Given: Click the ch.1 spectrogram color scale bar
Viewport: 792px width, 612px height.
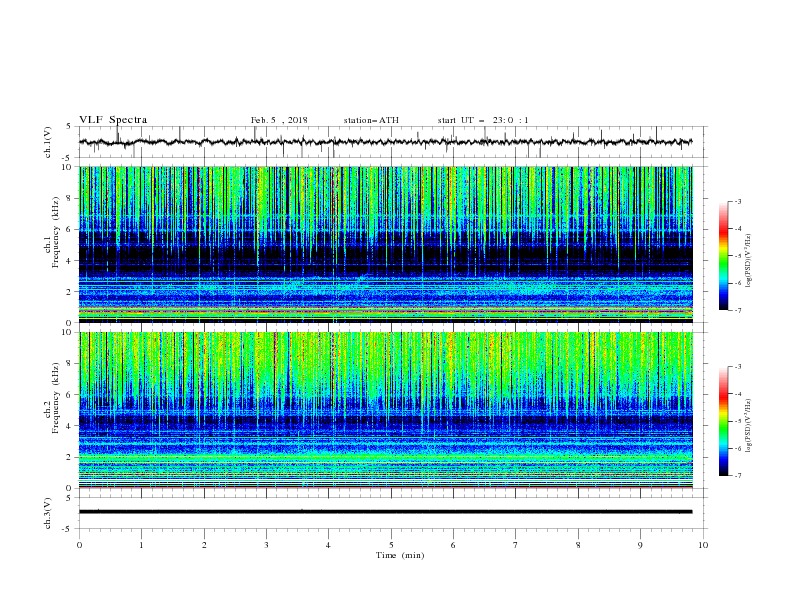Looking at the screenshot, I should pos(723,256).
